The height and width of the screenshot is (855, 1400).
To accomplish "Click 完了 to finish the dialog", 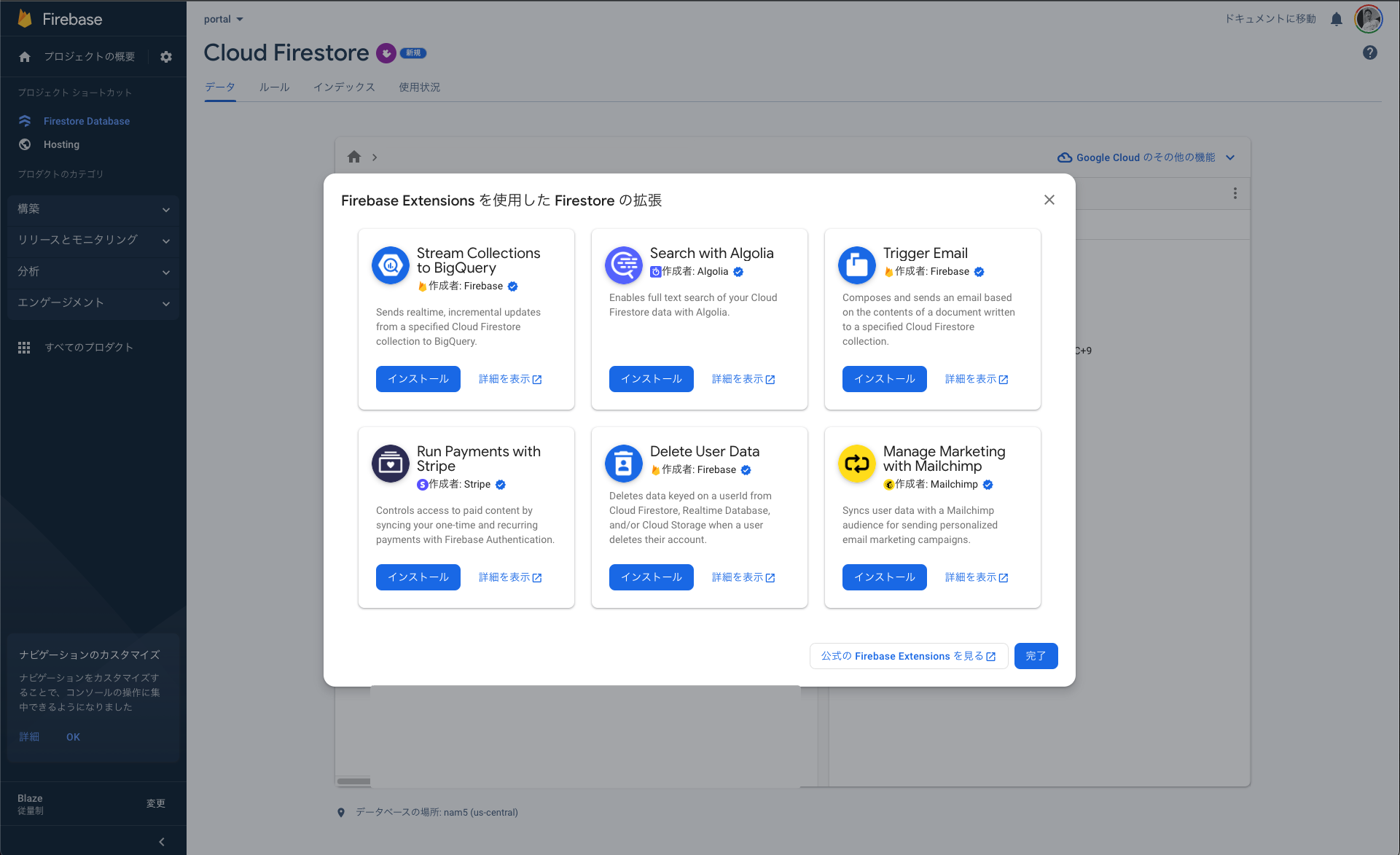I will pyautogui.click(x=1036, y=656).
